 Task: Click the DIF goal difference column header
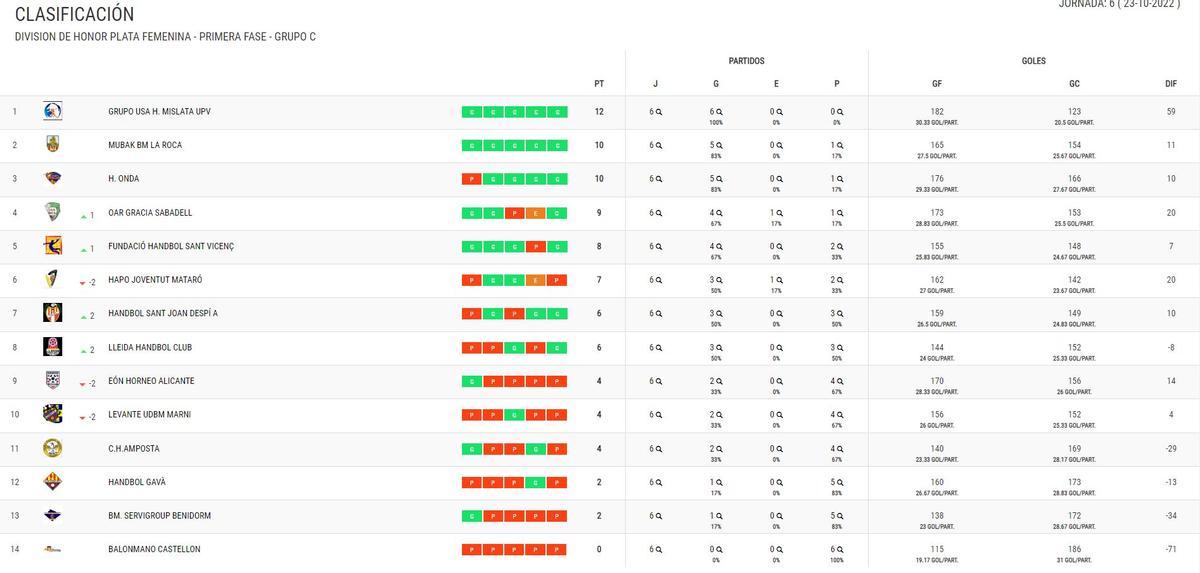point(1171,84)
